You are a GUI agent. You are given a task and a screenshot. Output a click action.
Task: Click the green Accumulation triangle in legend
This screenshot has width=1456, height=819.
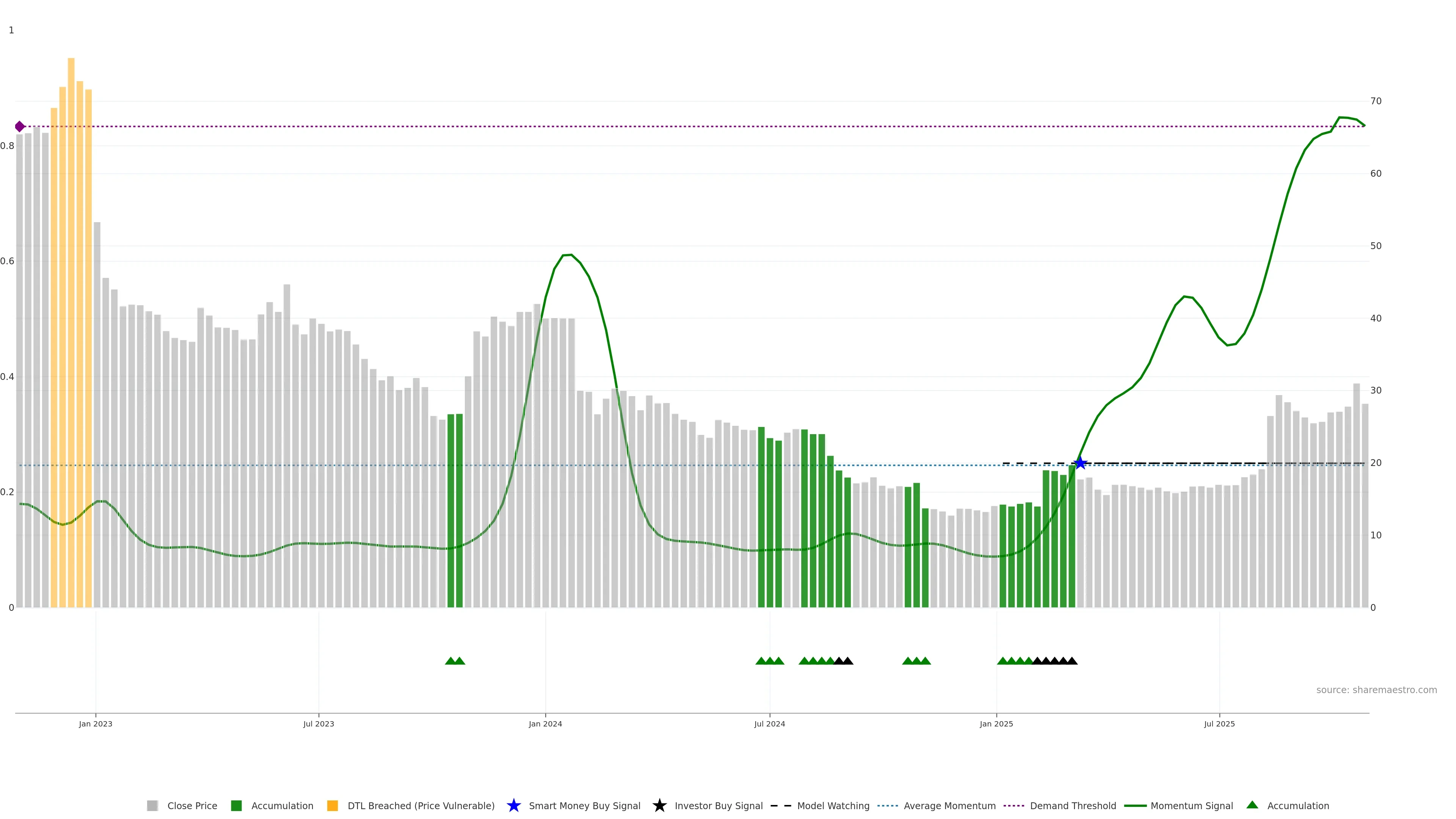pos(1252,805)
